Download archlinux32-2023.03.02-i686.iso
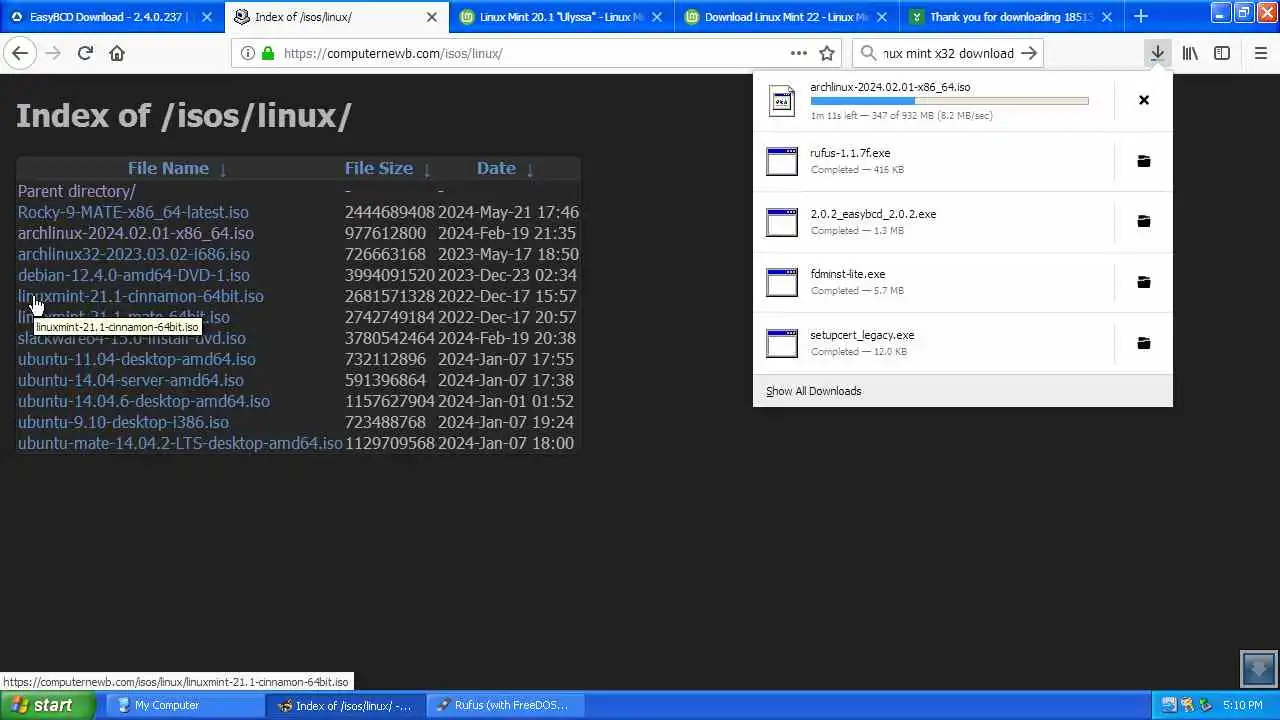 pyautogui.click(x=134, y=254)
